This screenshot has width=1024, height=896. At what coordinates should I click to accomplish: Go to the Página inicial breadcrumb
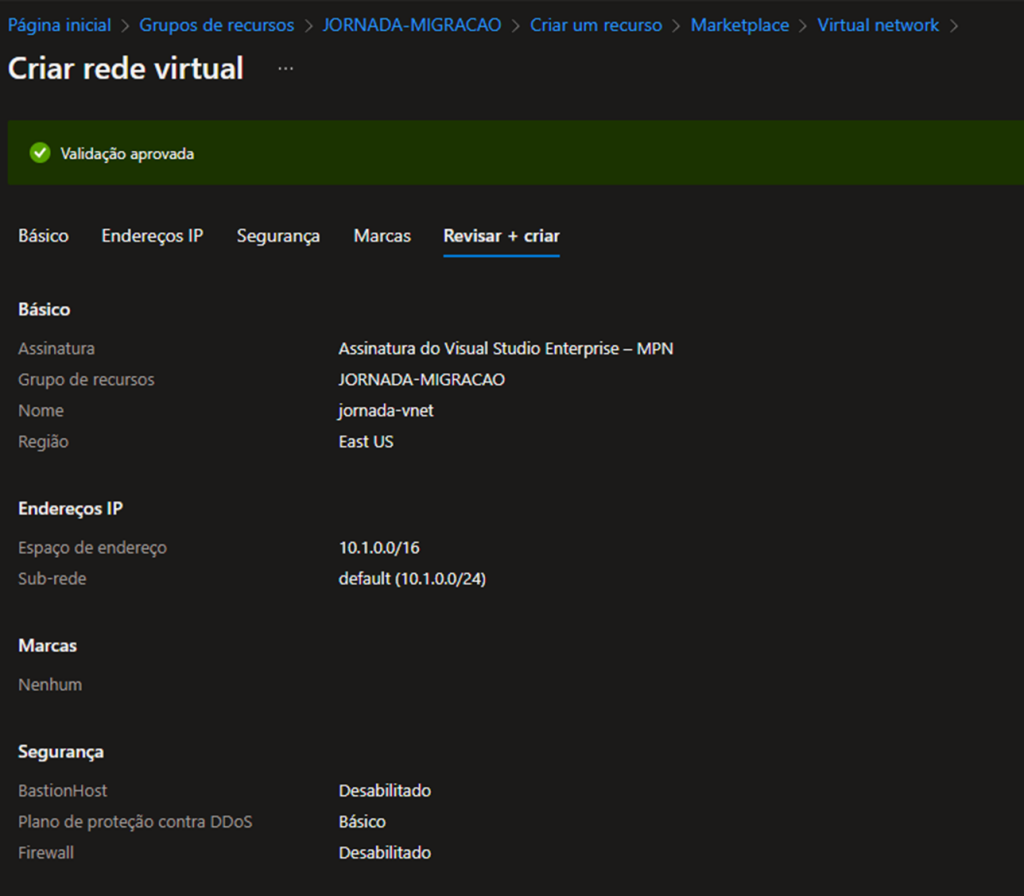tap(59, 25)
